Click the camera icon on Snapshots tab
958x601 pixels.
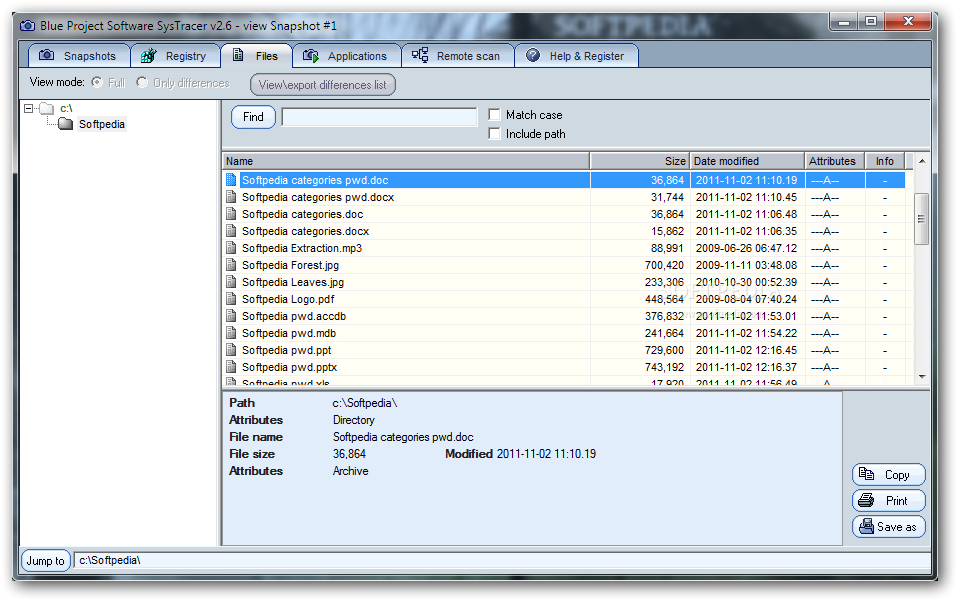(x=46, y=56)
